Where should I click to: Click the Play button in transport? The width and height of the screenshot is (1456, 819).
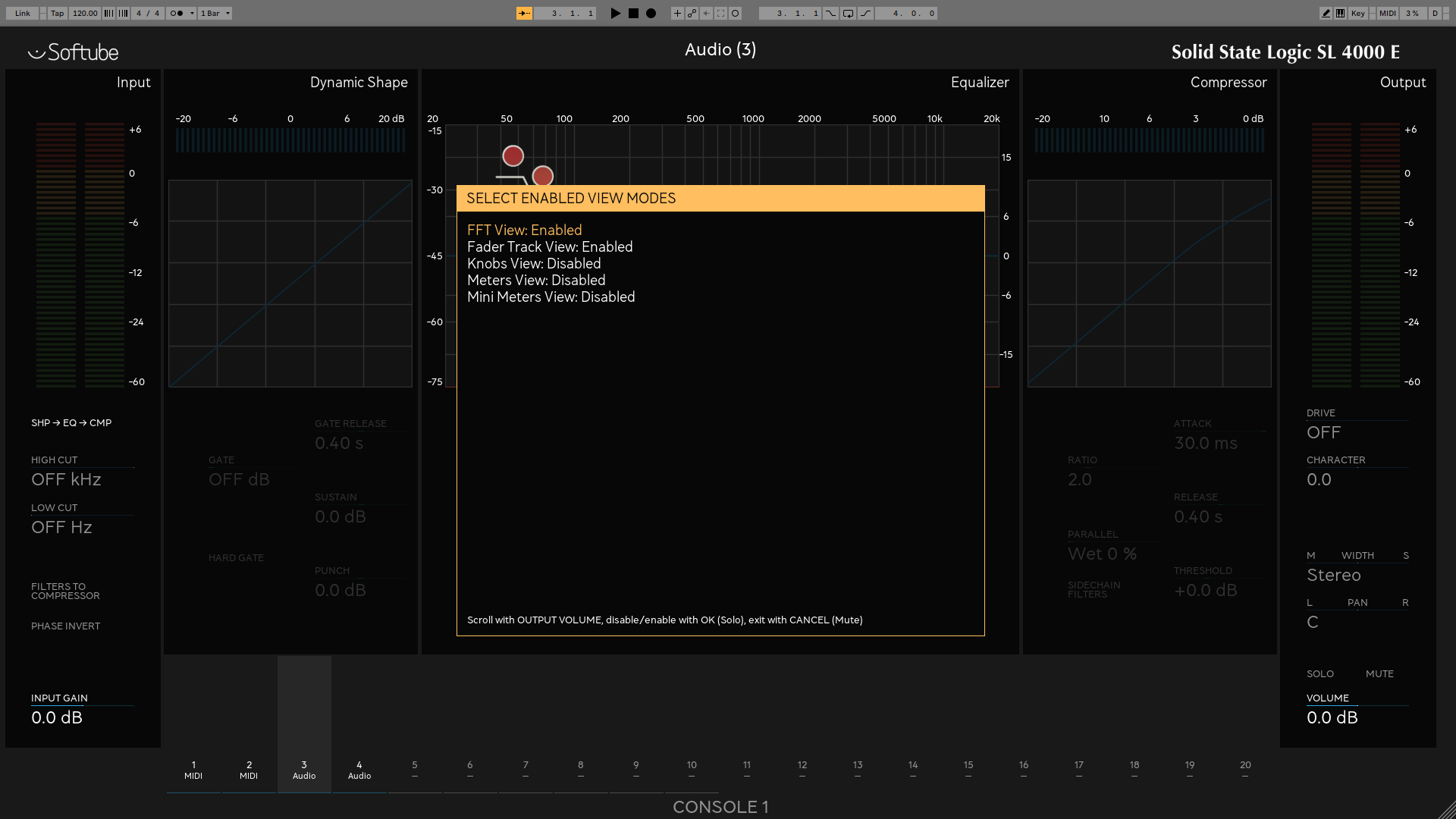coord(615,13)
